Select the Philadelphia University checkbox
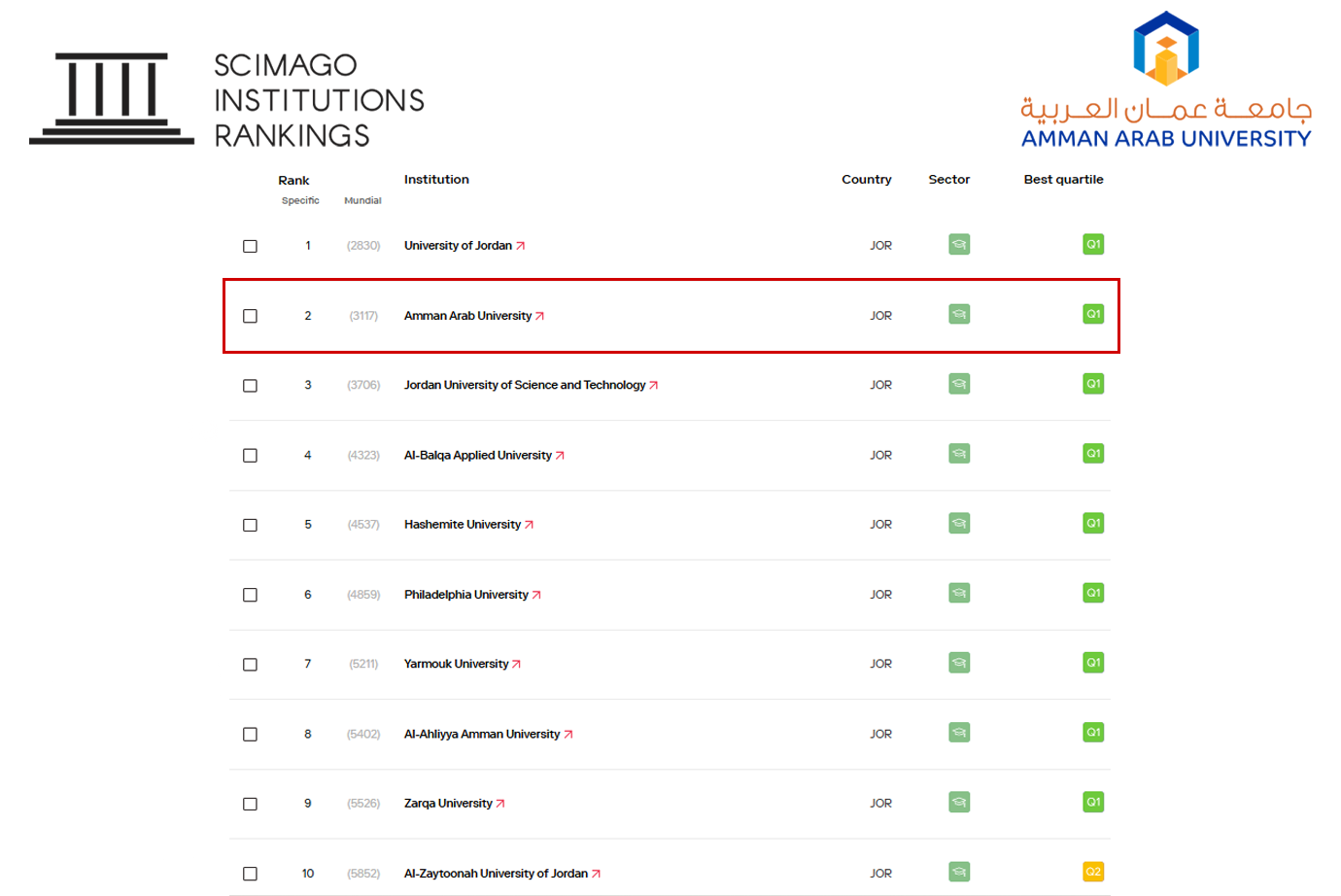Screen dimensions: 1341x896 pos(250,595)
